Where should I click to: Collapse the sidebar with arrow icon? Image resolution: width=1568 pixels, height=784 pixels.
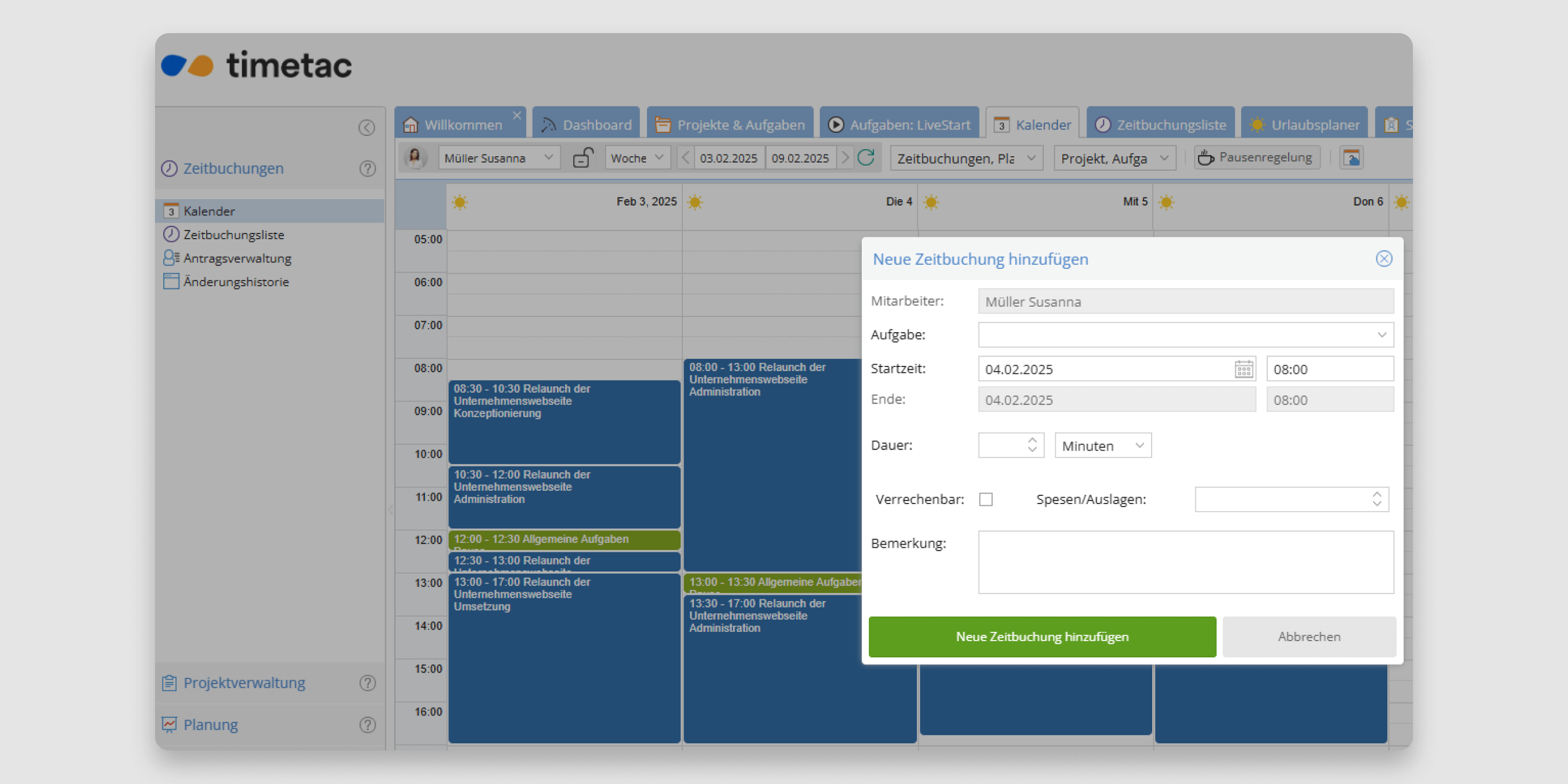coord(366,127)
